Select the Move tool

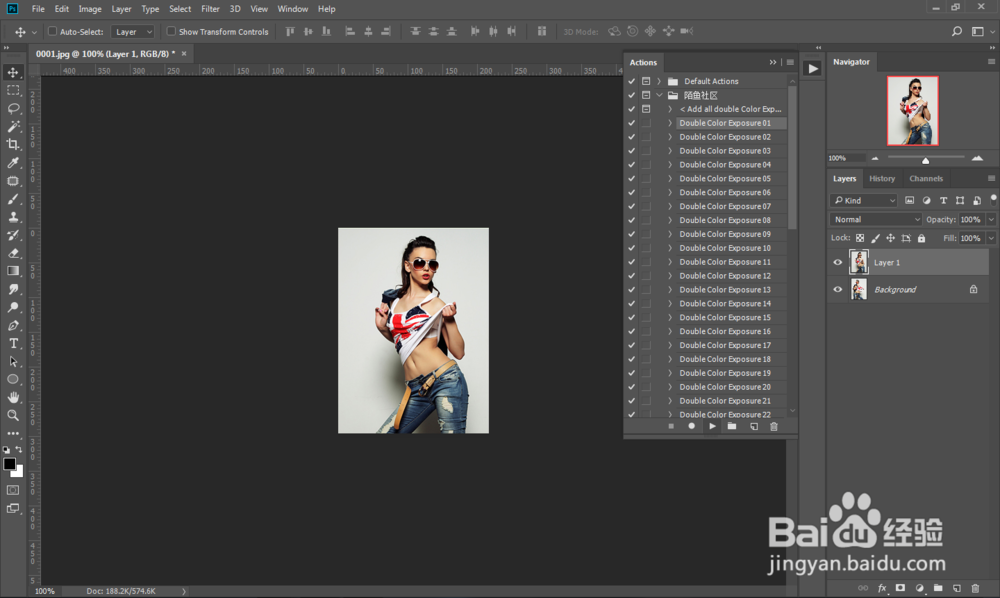pos(13,72)
